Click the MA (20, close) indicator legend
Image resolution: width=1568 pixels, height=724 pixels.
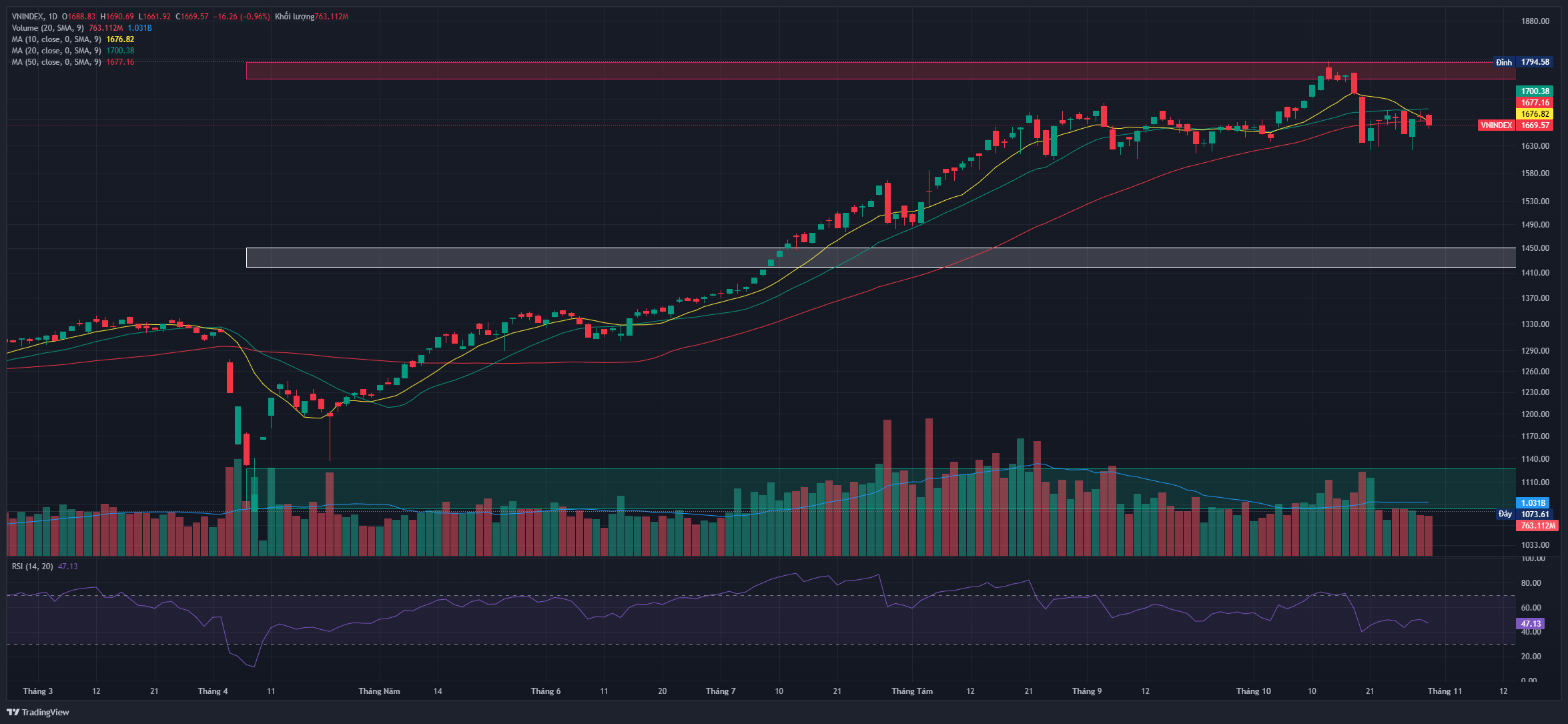click(56, 51)
